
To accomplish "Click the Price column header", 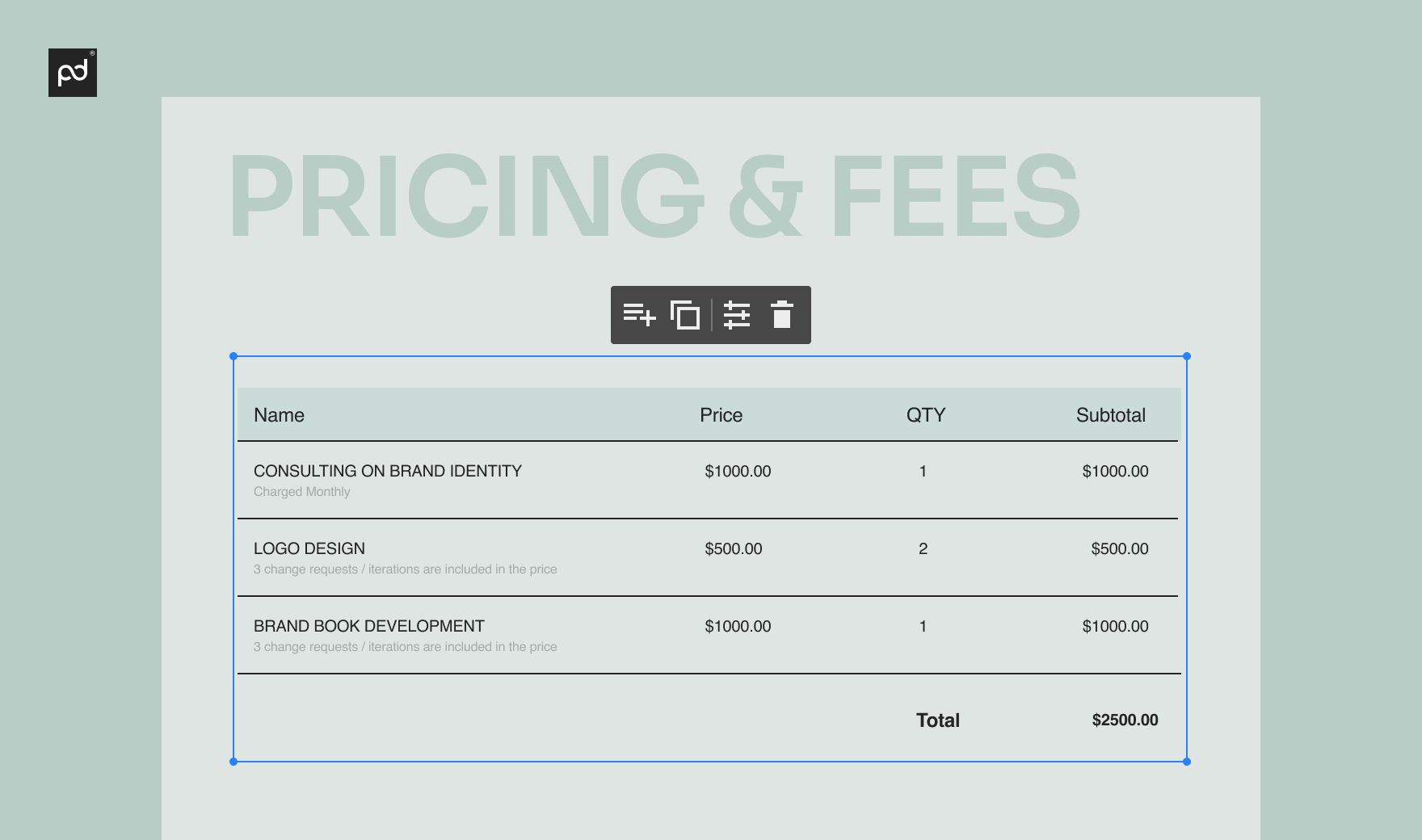I will 722,414.
